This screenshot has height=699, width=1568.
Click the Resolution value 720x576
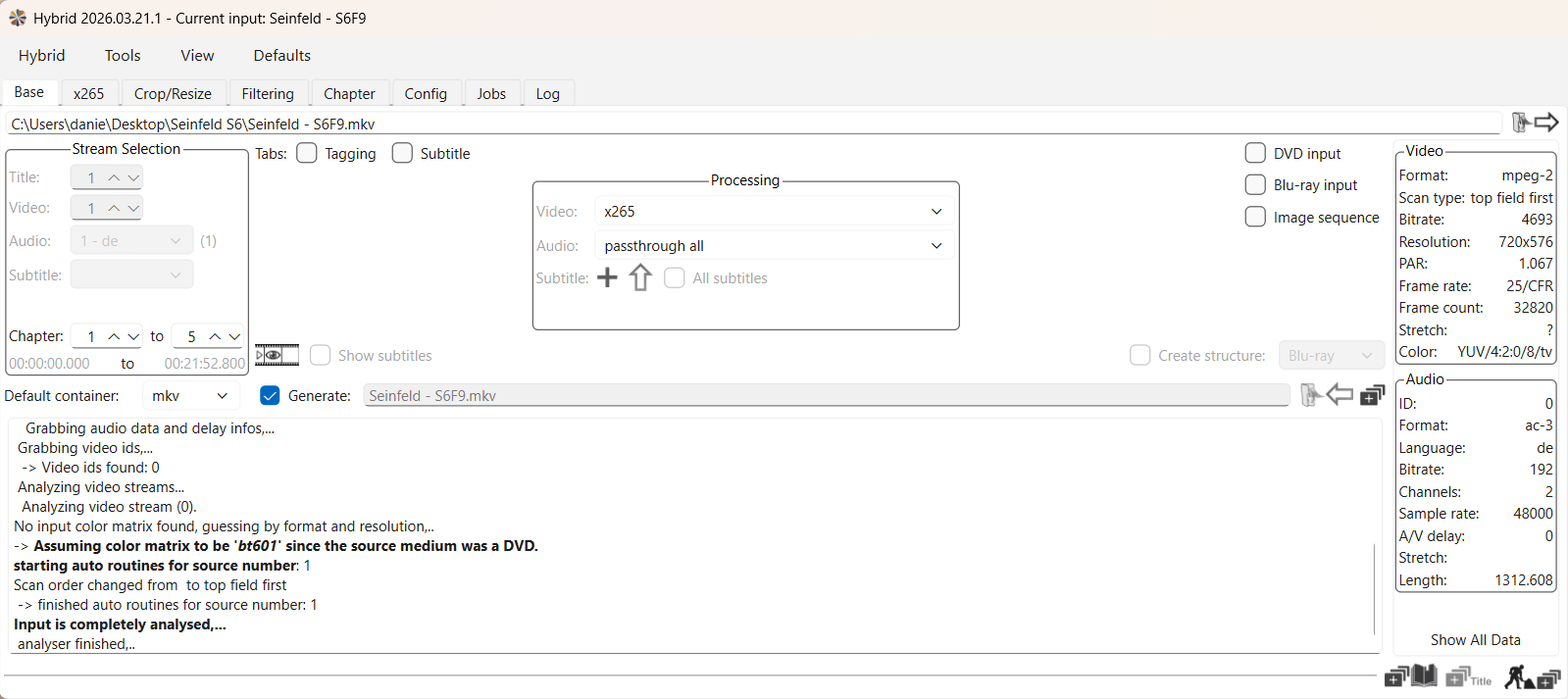point(1526,242)
